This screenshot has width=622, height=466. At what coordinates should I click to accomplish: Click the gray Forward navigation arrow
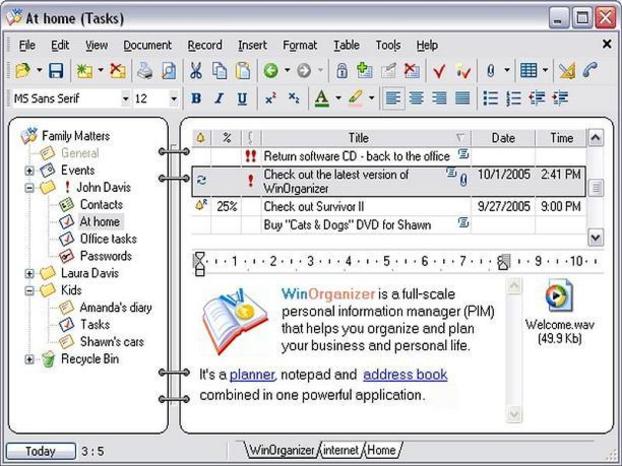click(x=304, y=71)
